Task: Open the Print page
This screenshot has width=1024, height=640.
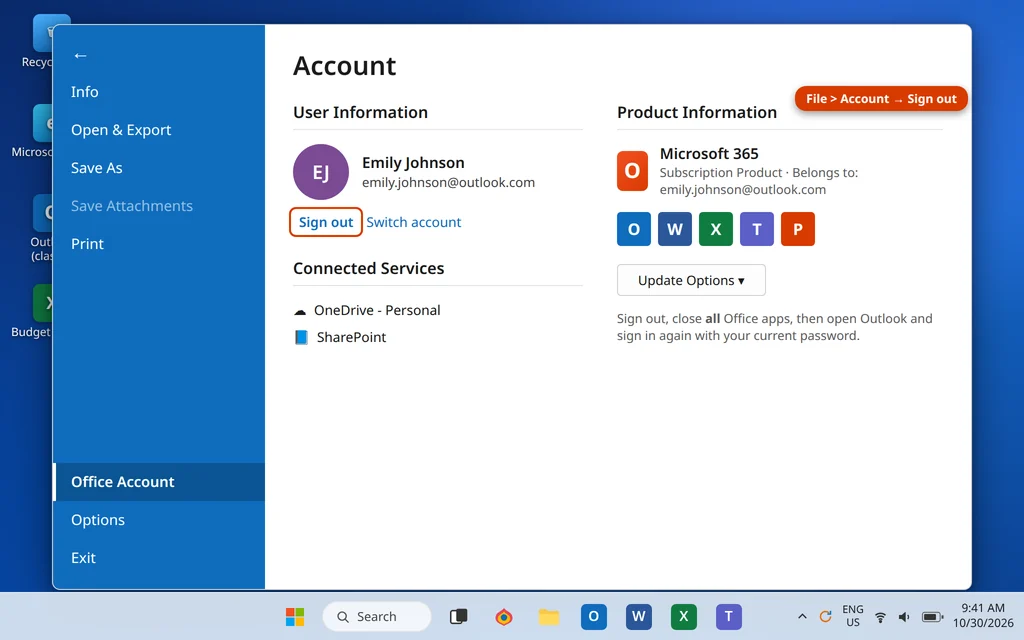Action: click(159, 244)
